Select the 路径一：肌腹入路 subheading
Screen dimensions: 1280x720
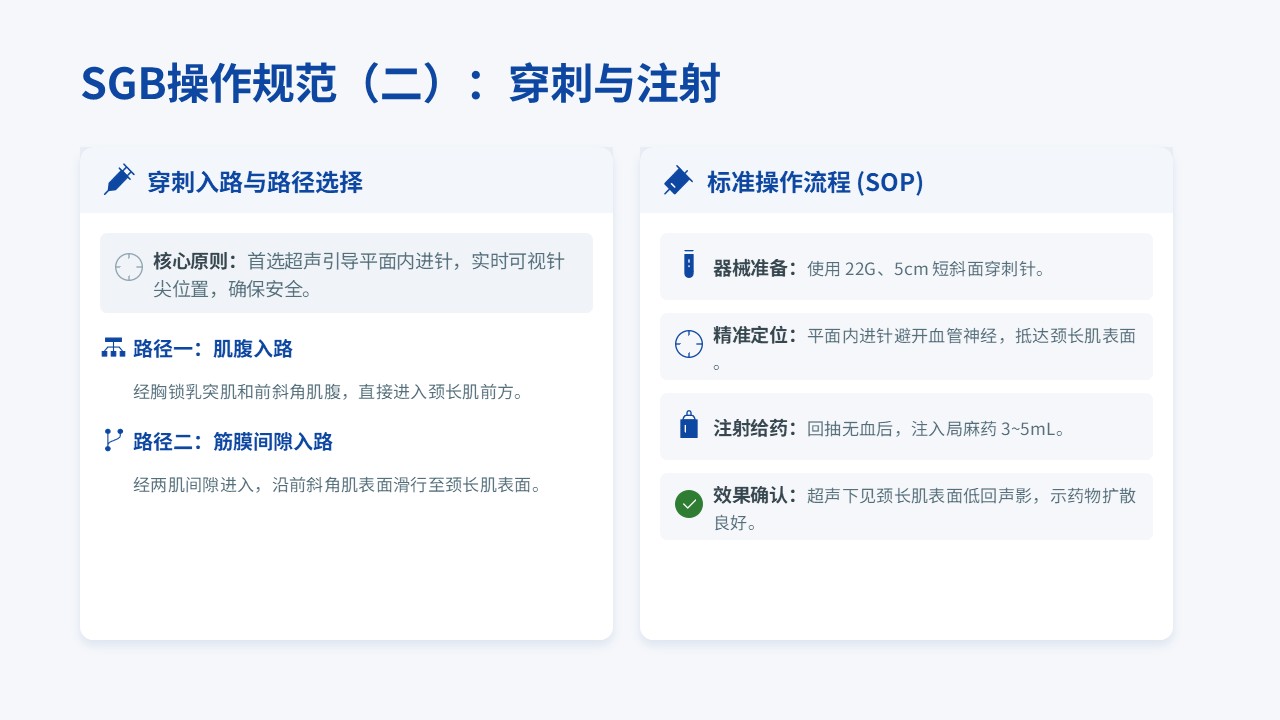[213, 349]
